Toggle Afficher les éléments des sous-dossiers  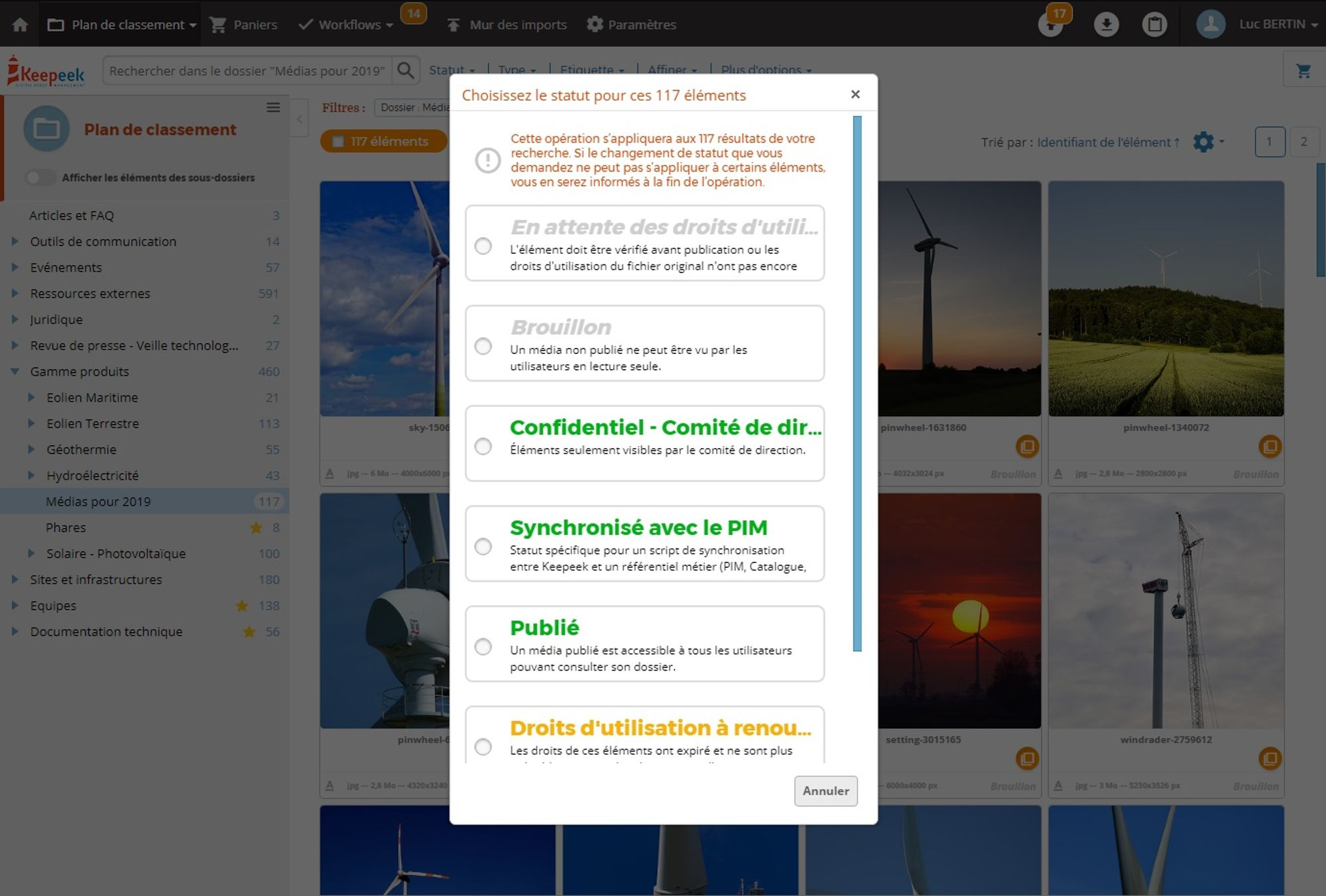40,178
